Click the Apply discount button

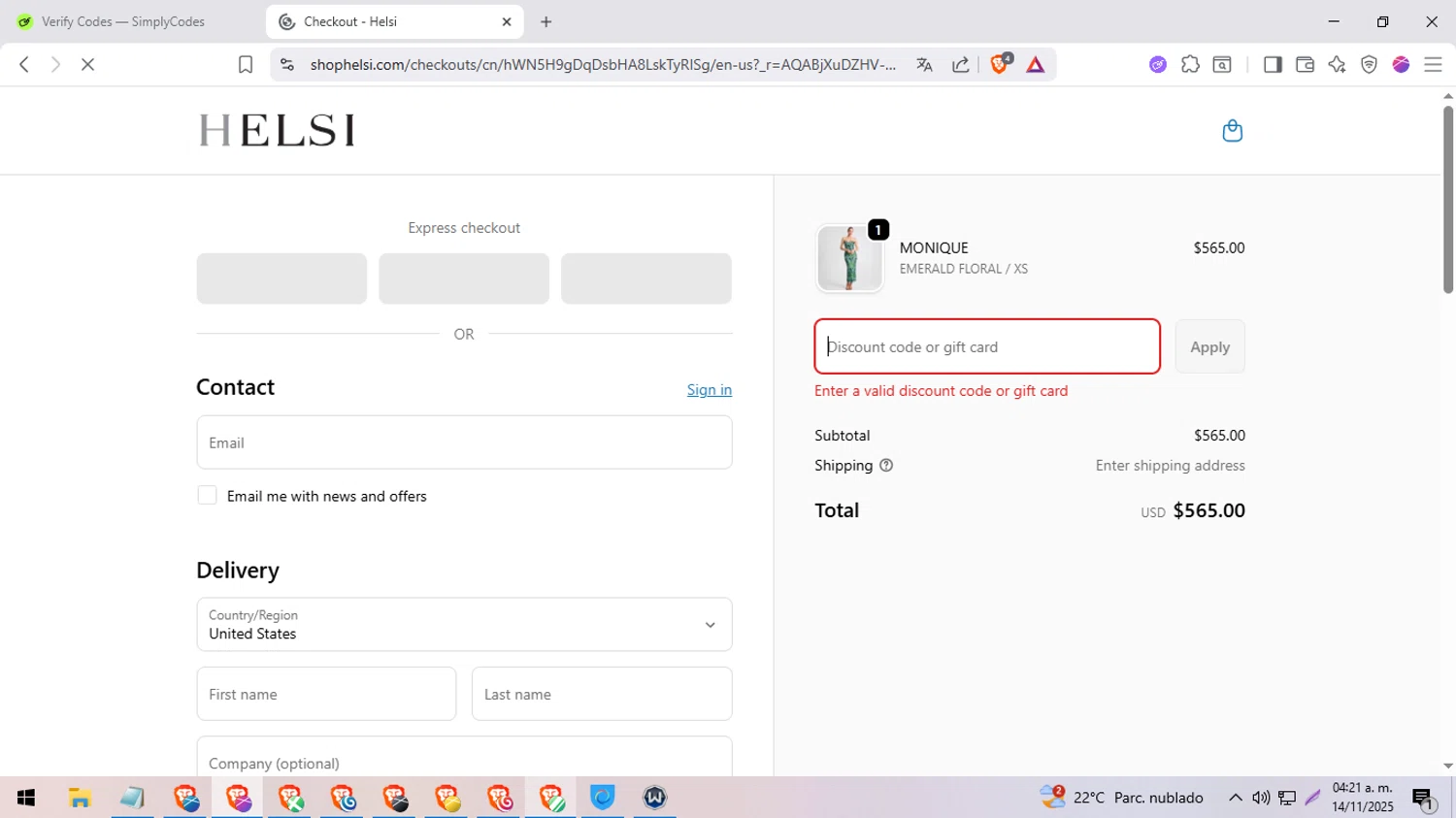pos(1209,346)
